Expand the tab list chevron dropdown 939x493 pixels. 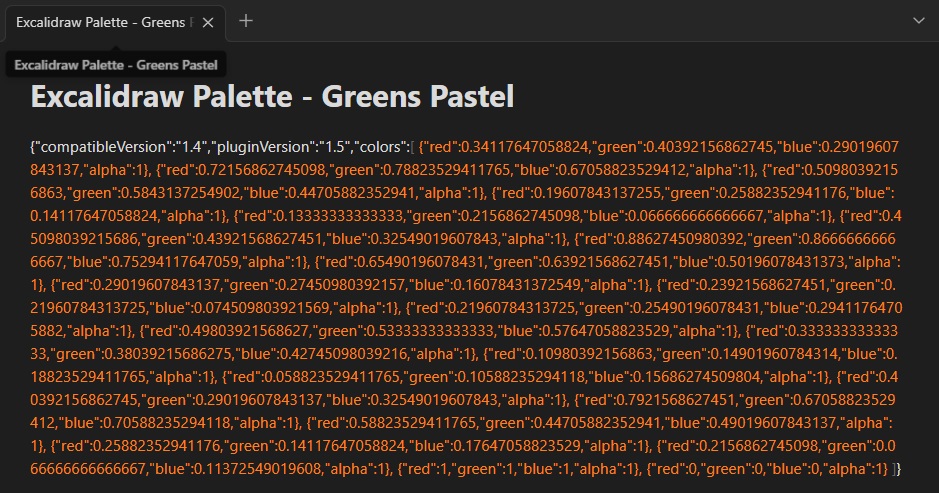point(919,21)
